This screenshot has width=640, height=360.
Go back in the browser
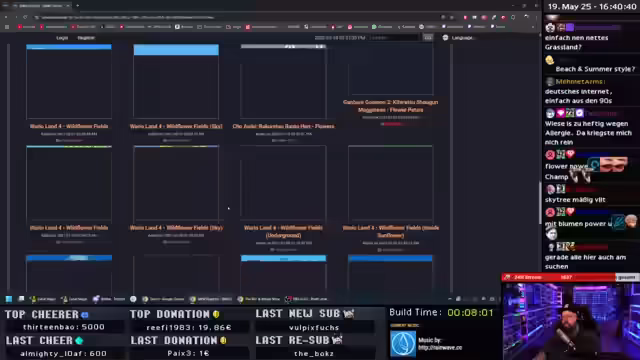click(6, 17)
